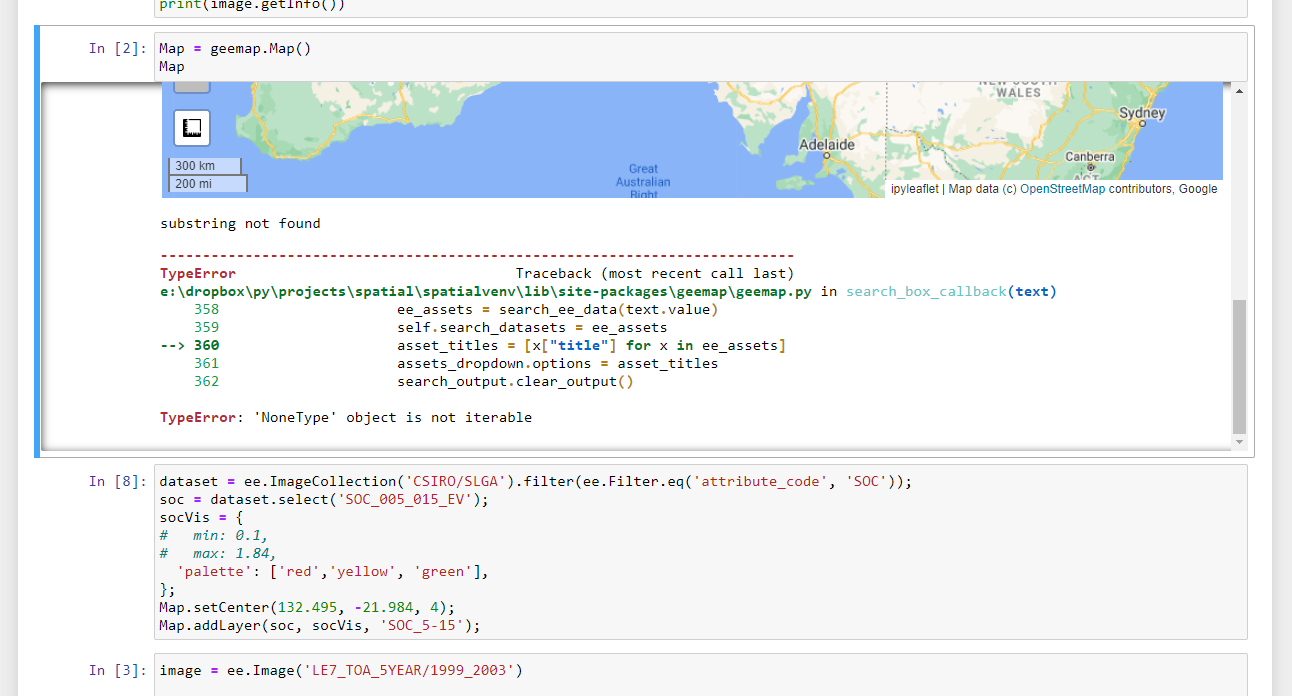Screen dimensions: 1292x696
Task: Toggle fullscreen mode using the map control icon
Action: click(190, 127)
